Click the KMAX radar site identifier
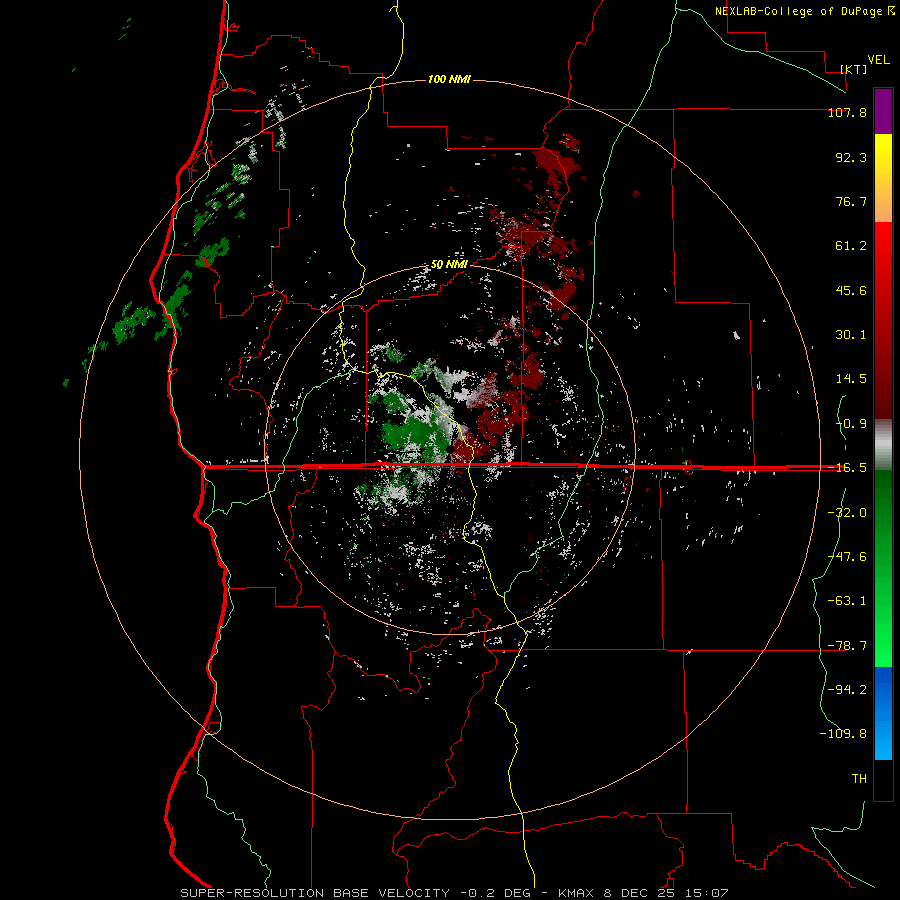Image resolution: width=900 pixels, height=900 pixels. tap(577, 893)
